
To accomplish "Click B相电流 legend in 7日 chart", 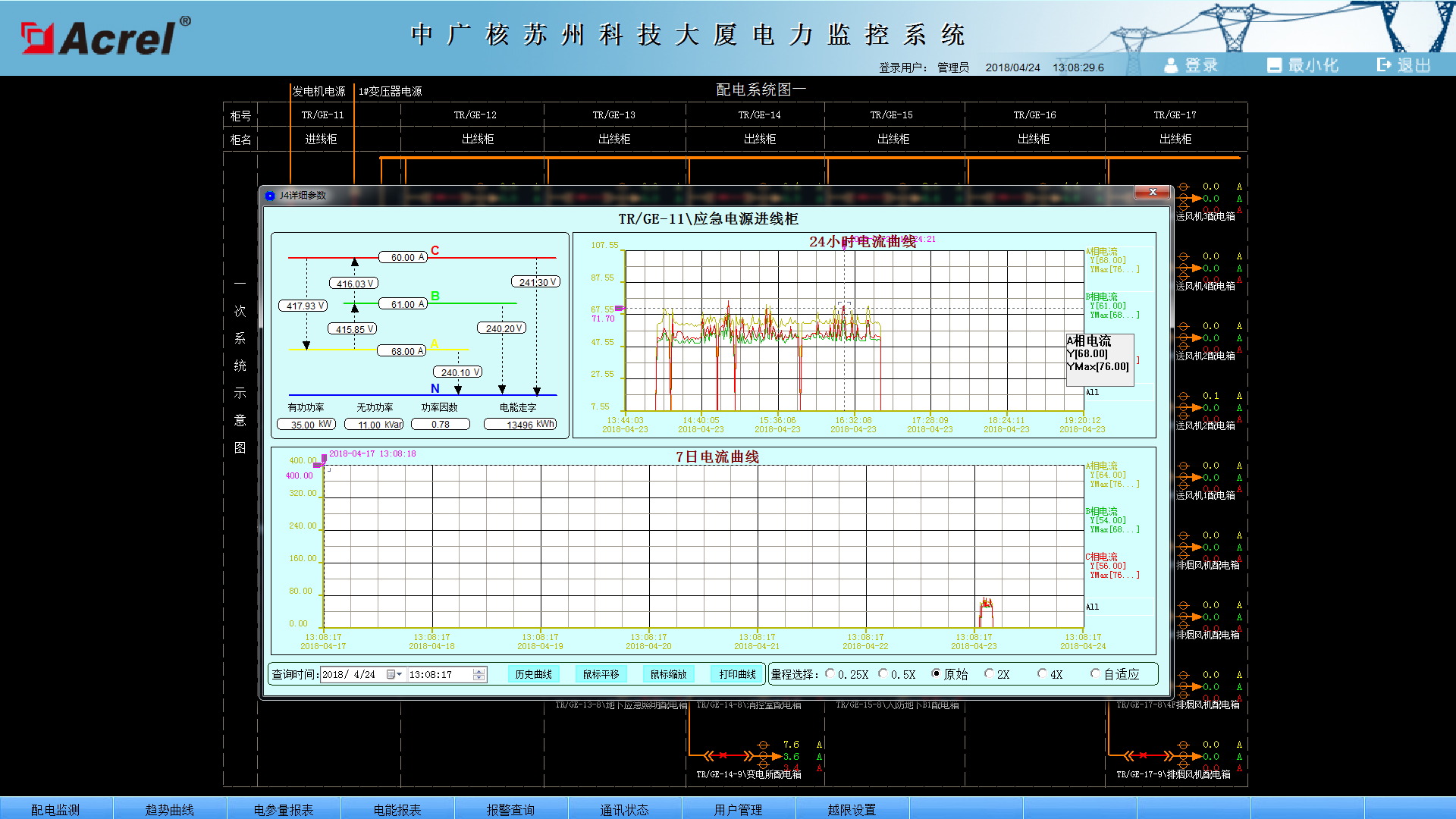I will coord(1112,520).
